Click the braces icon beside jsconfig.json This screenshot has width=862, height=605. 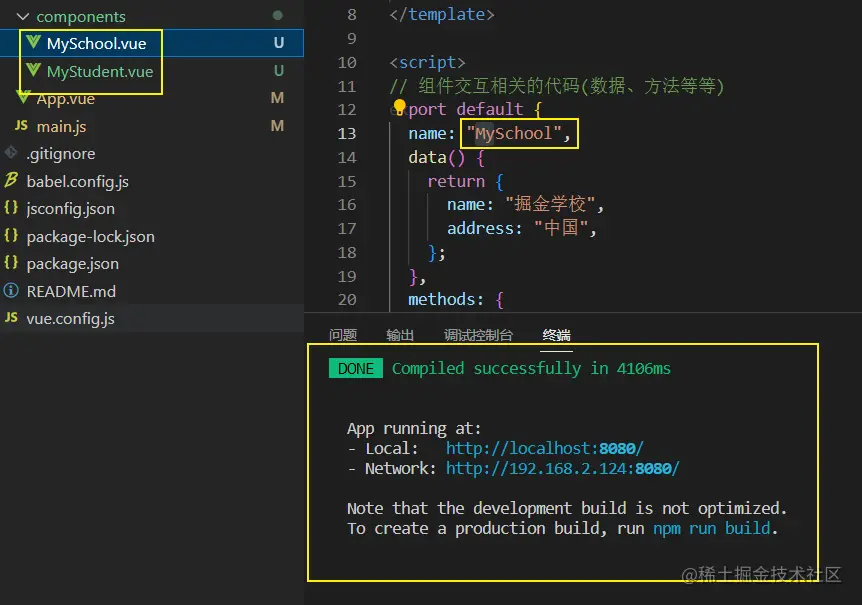[x=11, y=207]
